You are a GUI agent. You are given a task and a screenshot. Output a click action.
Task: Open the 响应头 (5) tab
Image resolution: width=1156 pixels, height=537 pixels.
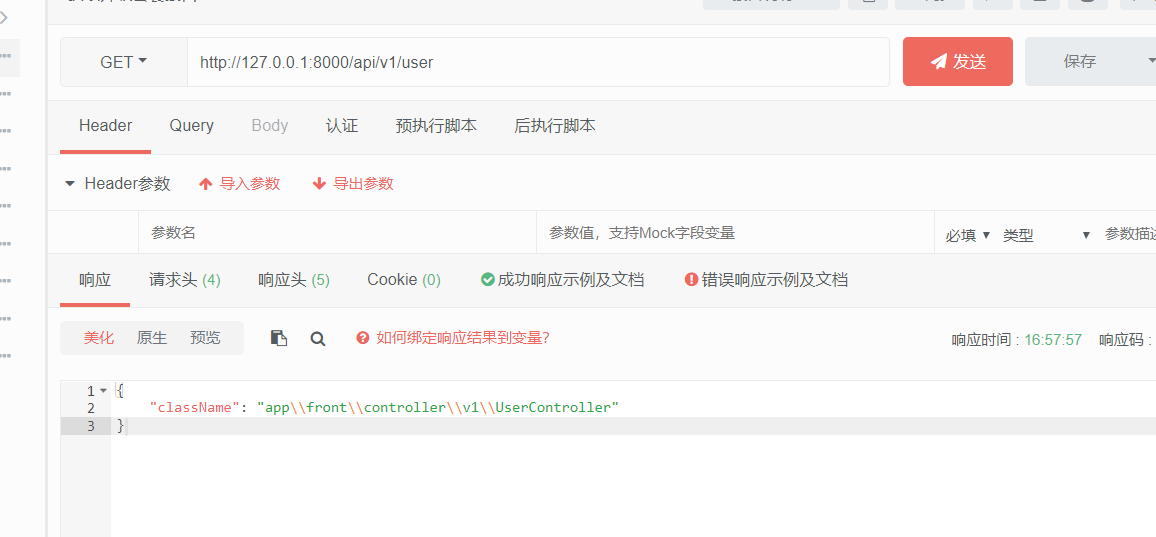(x=294, y=280)
